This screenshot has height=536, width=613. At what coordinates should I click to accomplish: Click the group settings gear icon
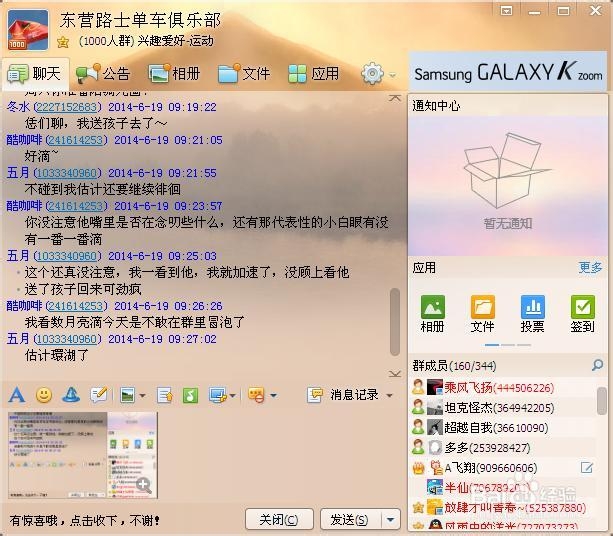pyautogui.click(x=372, y=73)
